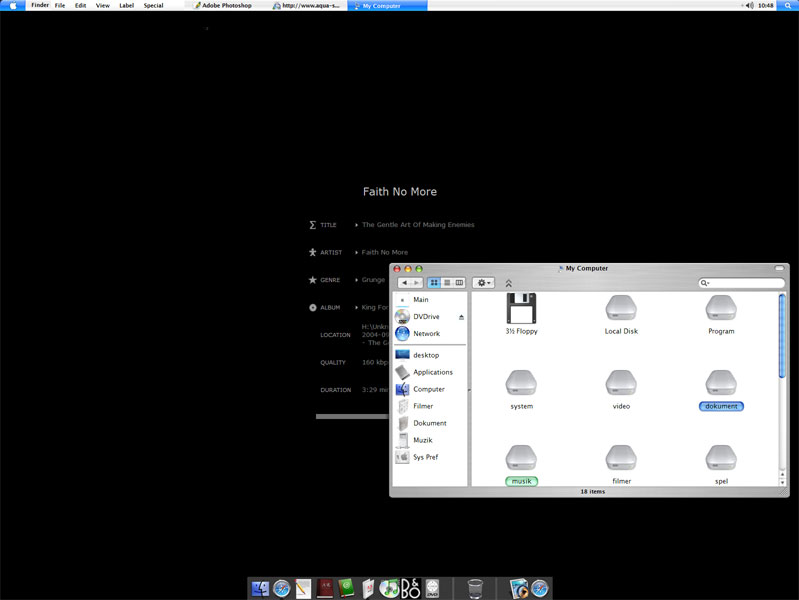799x600 pixels.
Task: Open the Preview photo dock icon
Action: (519, 588)
